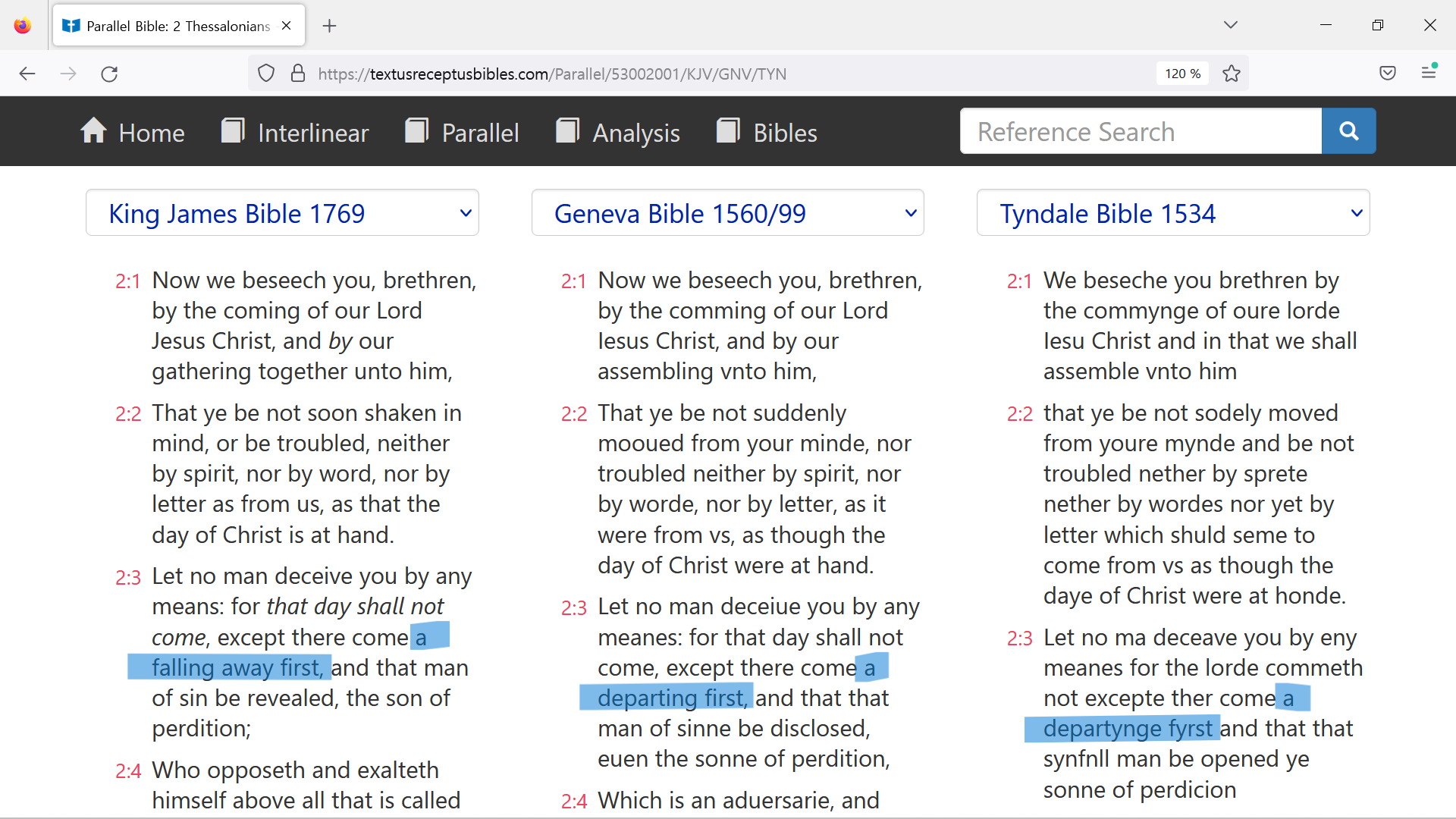Select the Parallel Bible: 2 Thessalonians tab
Screen dimensions: 1456x819
tap(179, 26)
